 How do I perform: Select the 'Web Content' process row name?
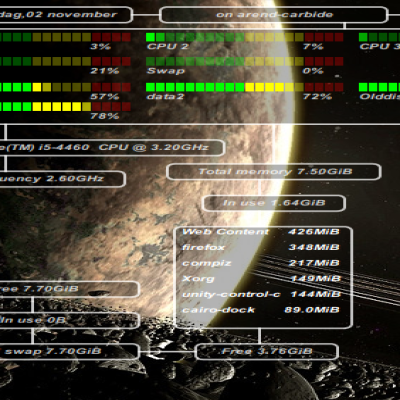[225, 232]
